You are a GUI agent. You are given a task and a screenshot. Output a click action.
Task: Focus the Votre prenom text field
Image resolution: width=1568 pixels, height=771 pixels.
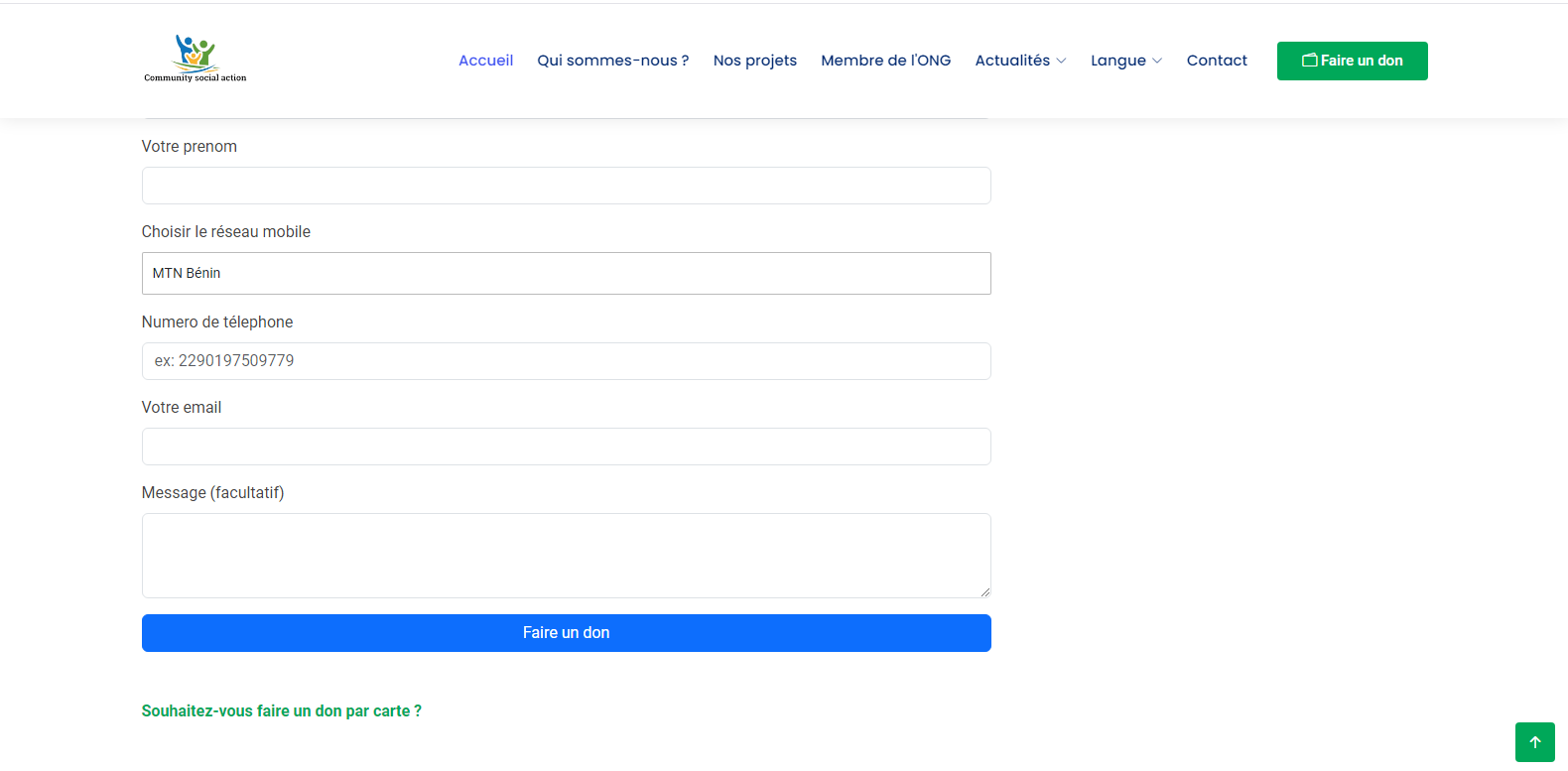566,186
